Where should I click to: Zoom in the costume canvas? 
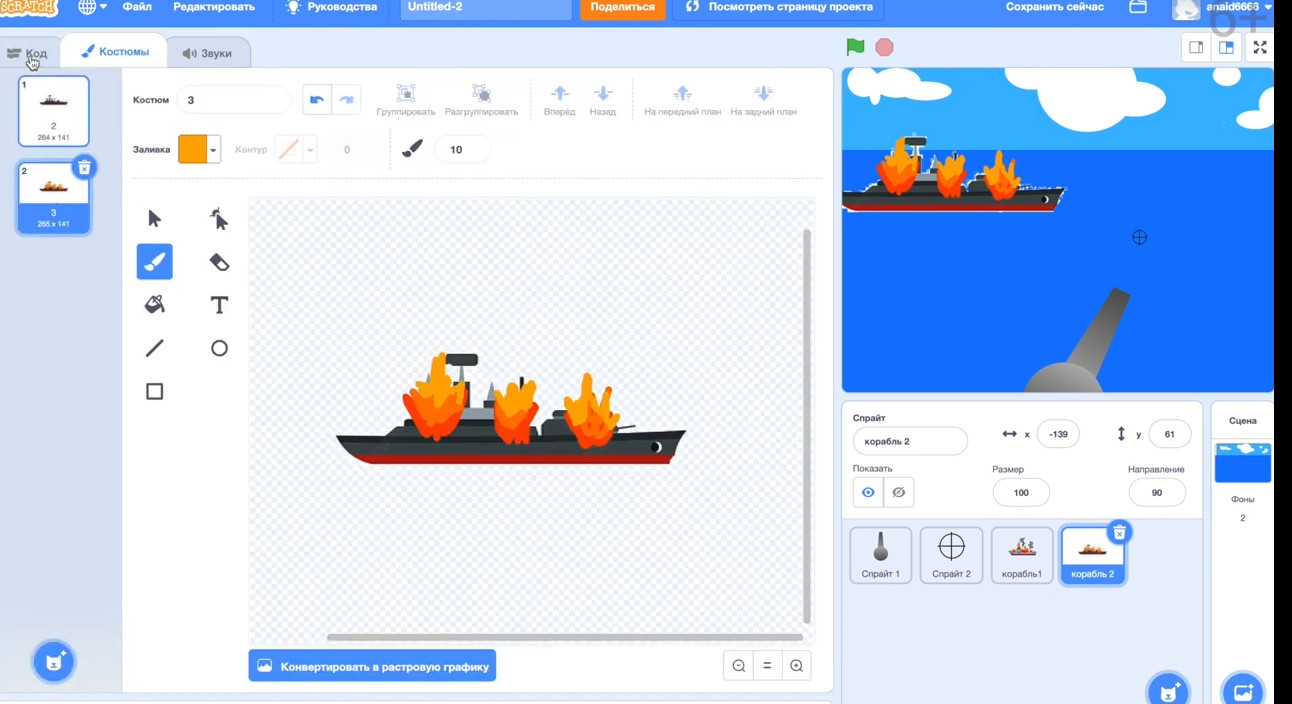(796, 666)
